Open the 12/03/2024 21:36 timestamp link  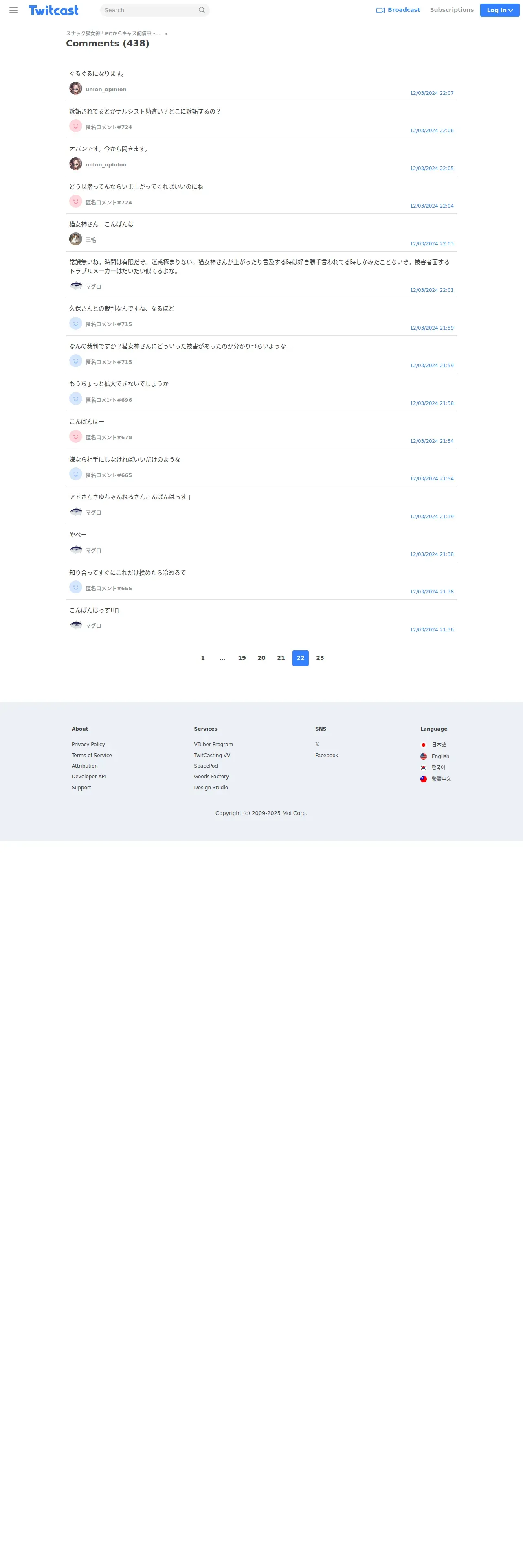coord(432,630)
